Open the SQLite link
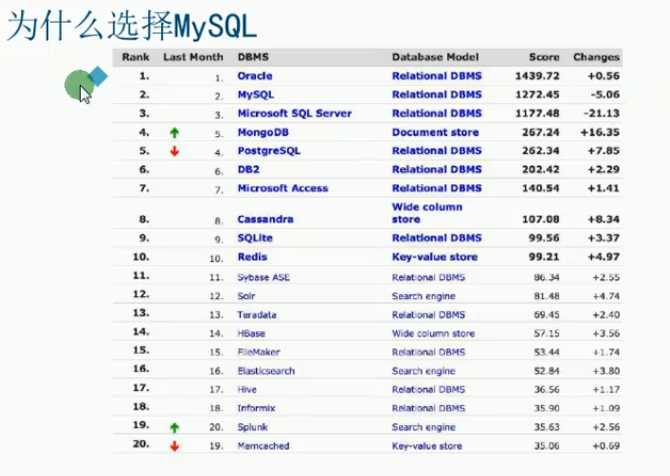 pyautogui.click(x=255, y=238)
